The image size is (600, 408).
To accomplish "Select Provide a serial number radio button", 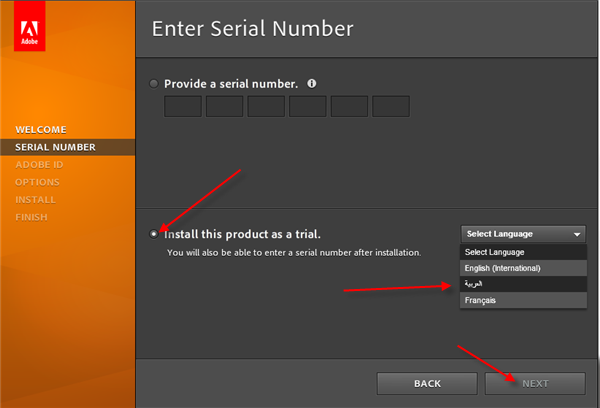I will coord(154,84).
